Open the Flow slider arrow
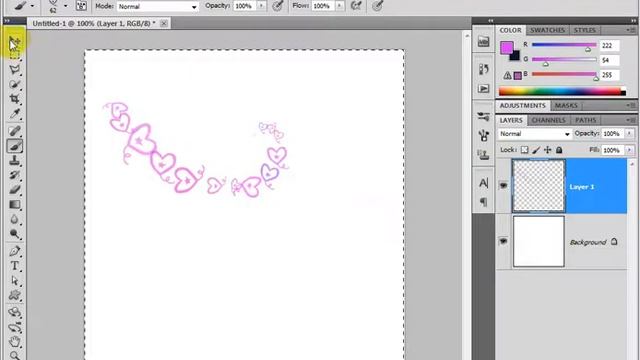Image resolution: width=640 pixels, height=360 pixels. (x=339, y=6)
